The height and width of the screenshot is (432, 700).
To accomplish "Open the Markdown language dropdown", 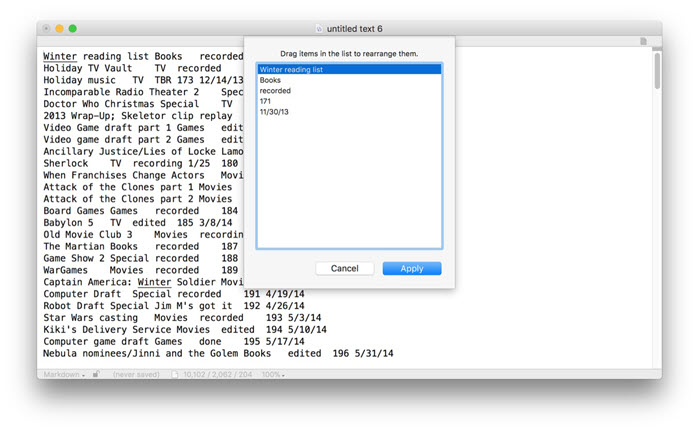I will point(64,374).
